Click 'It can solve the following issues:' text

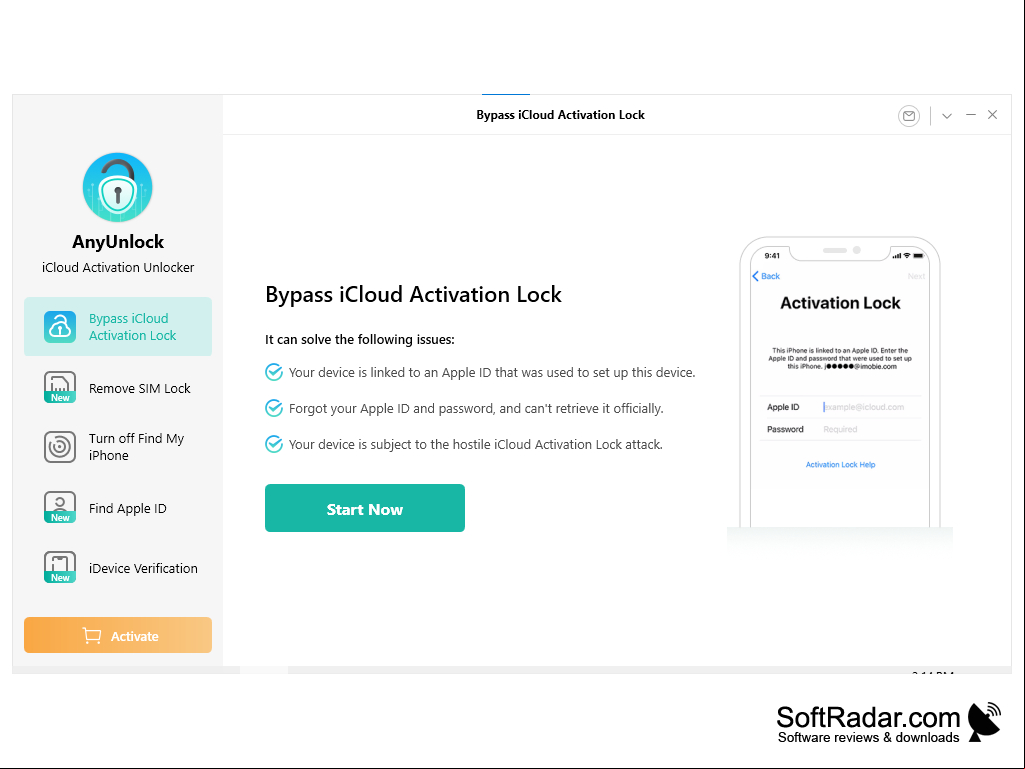(360, 339)
